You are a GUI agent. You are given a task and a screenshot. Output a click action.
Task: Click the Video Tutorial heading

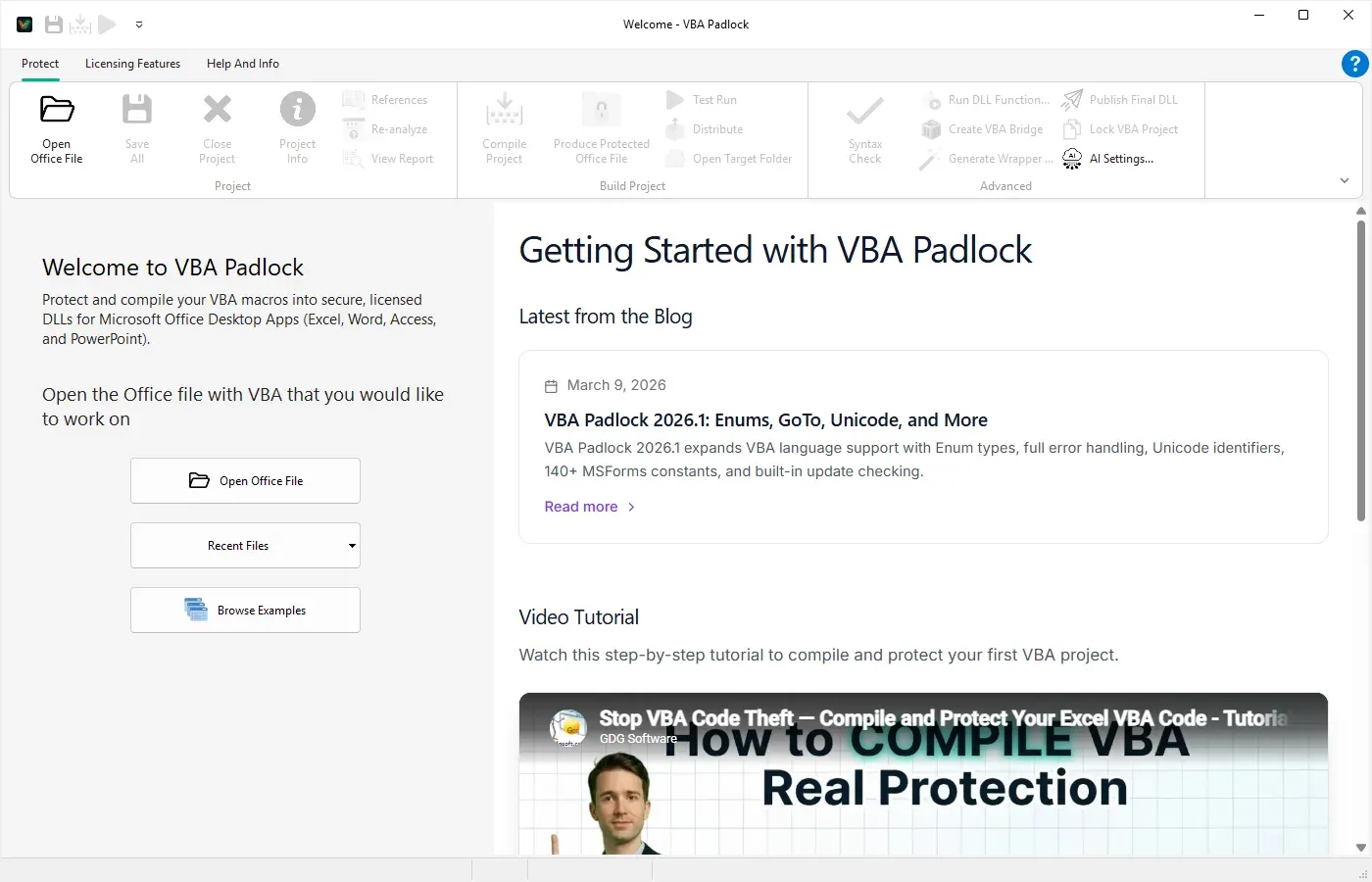coord(579,617)
